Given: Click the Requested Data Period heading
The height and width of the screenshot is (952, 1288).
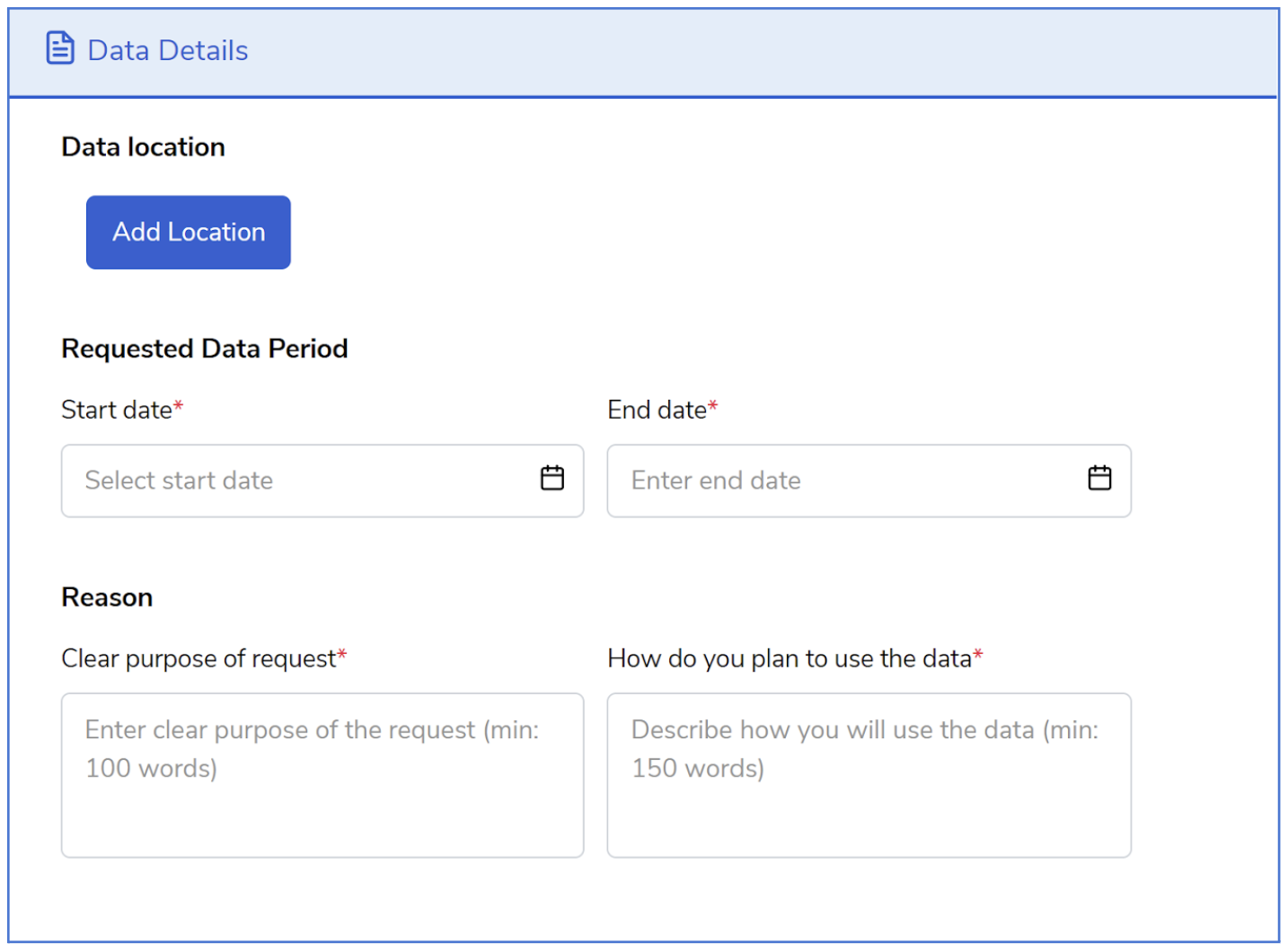Looking at the screenshot, I should (x=204, y=348).
